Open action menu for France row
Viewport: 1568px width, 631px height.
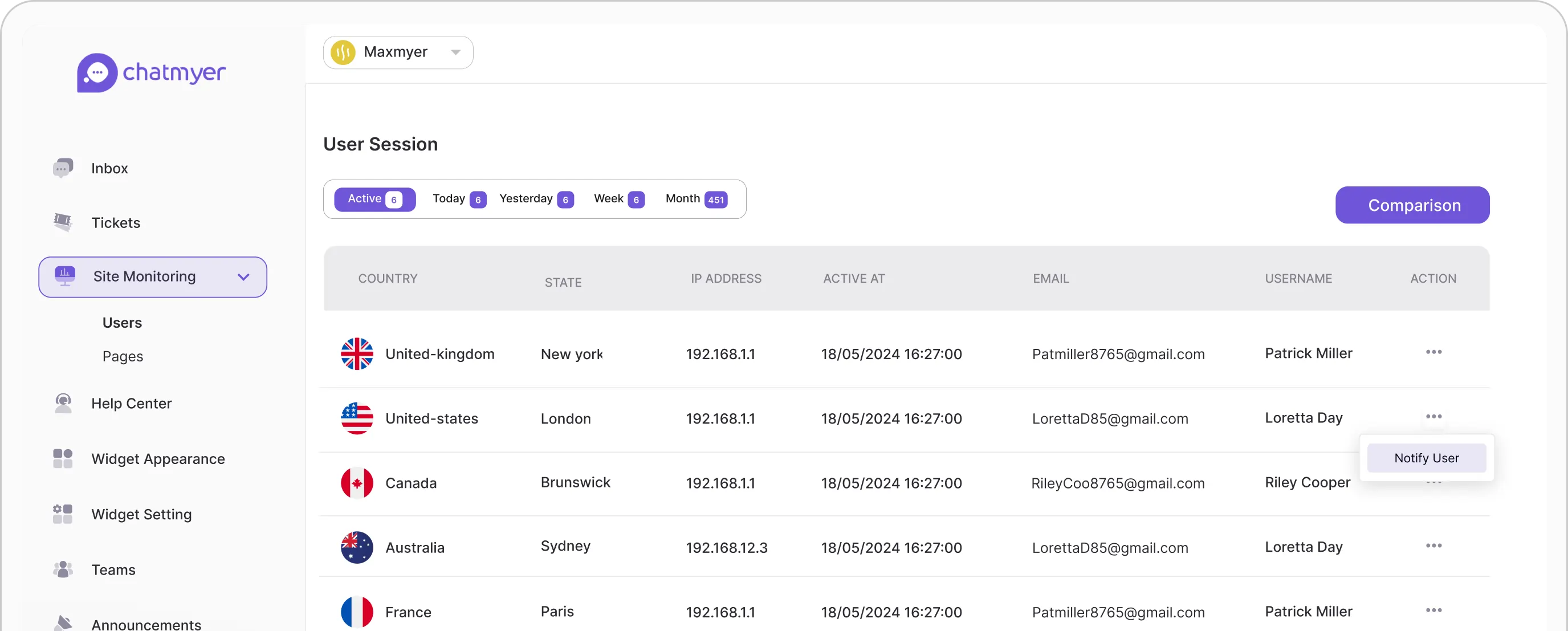pos(1433,610)
